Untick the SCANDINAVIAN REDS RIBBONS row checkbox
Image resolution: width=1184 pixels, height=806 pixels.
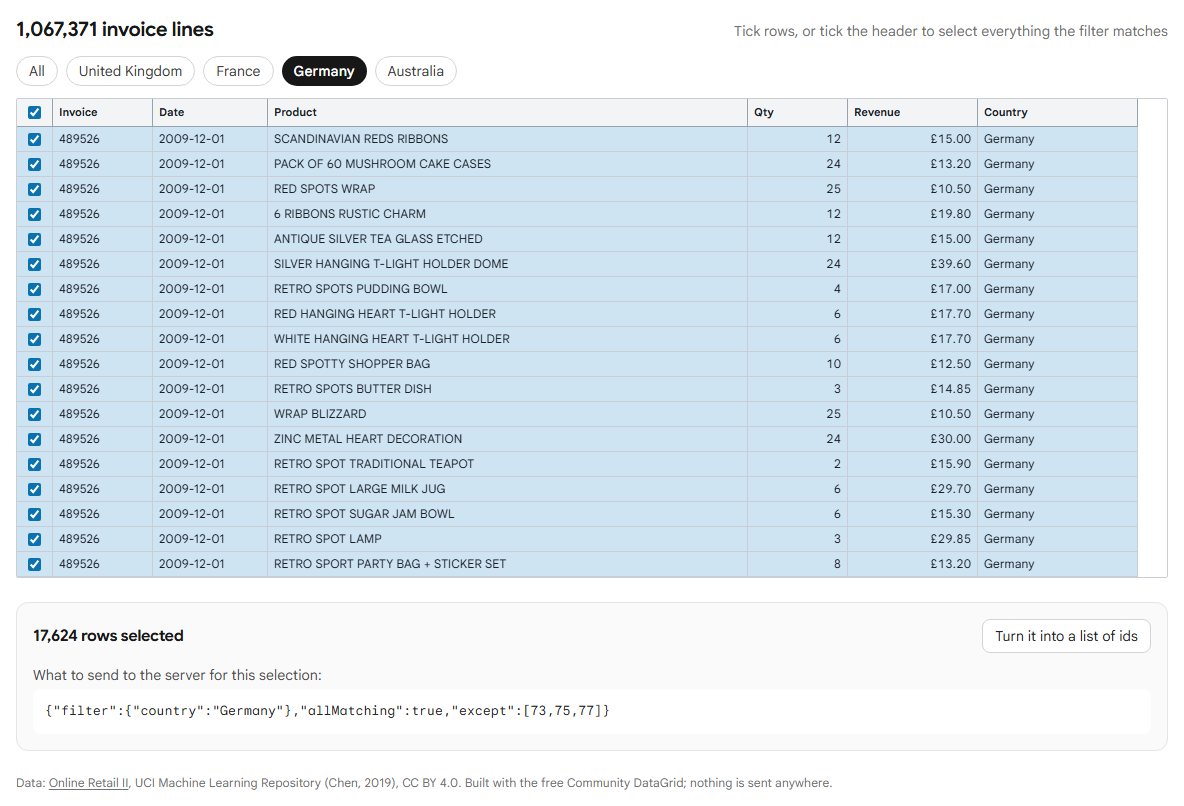(x=34, y=139)
